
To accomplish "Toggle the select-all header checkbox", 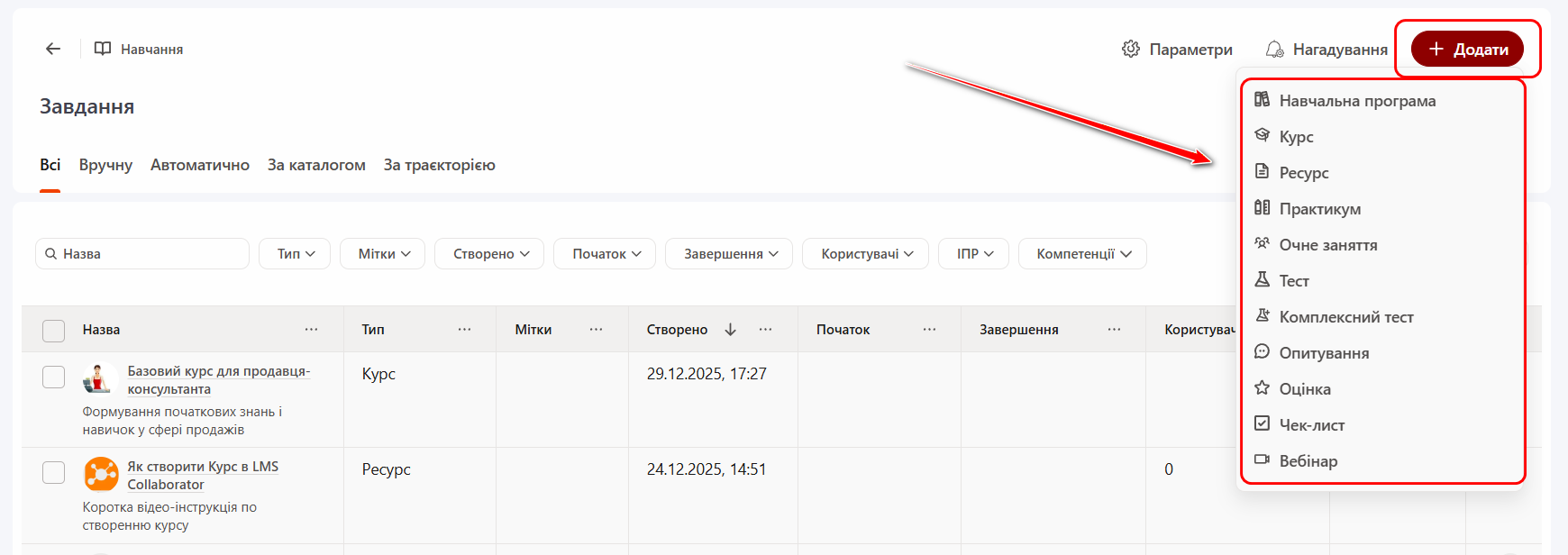I will pos(54,331).
